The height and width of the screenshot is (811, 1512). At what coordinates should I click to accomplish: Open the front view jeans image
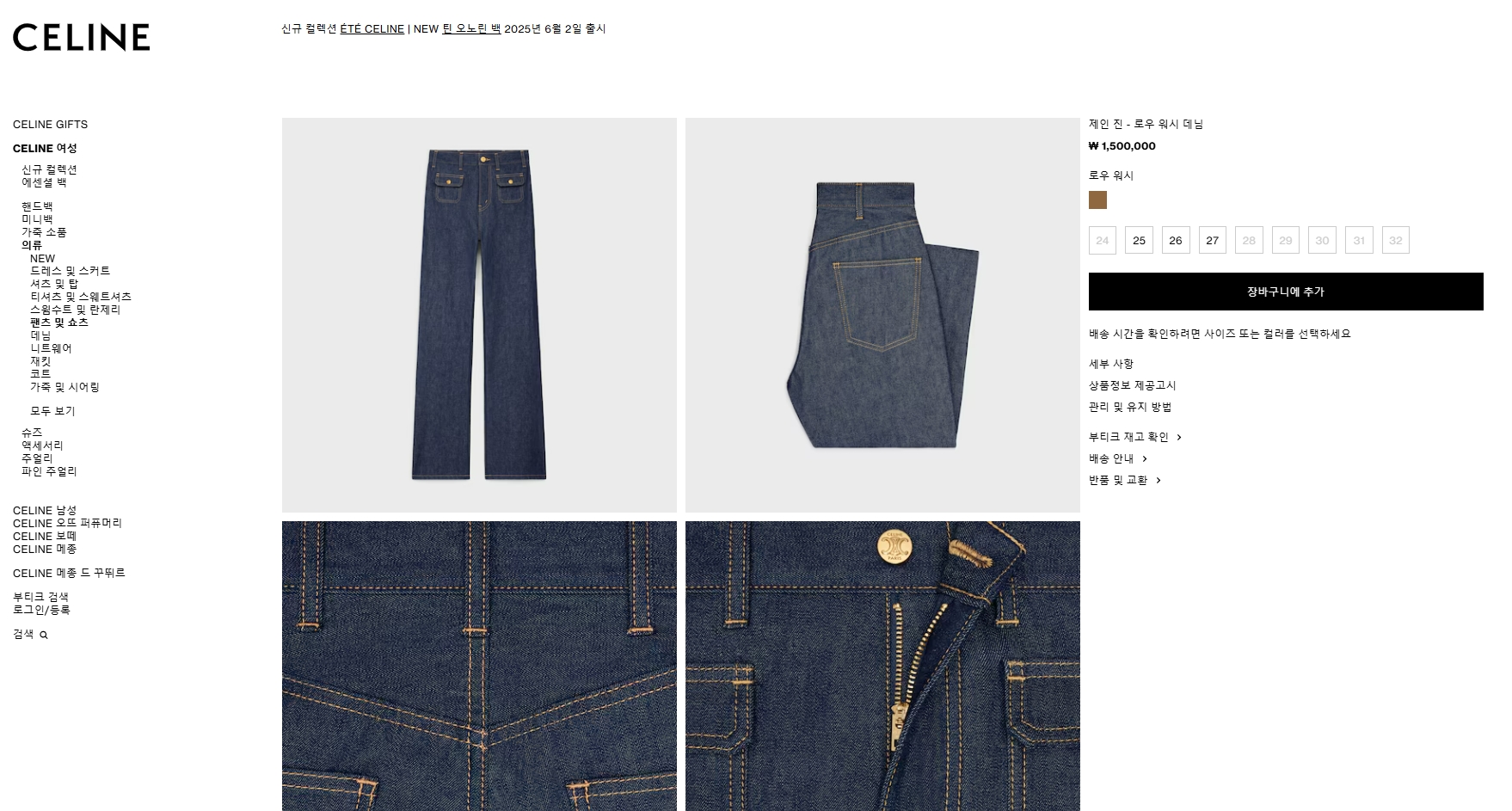point(479,315)
